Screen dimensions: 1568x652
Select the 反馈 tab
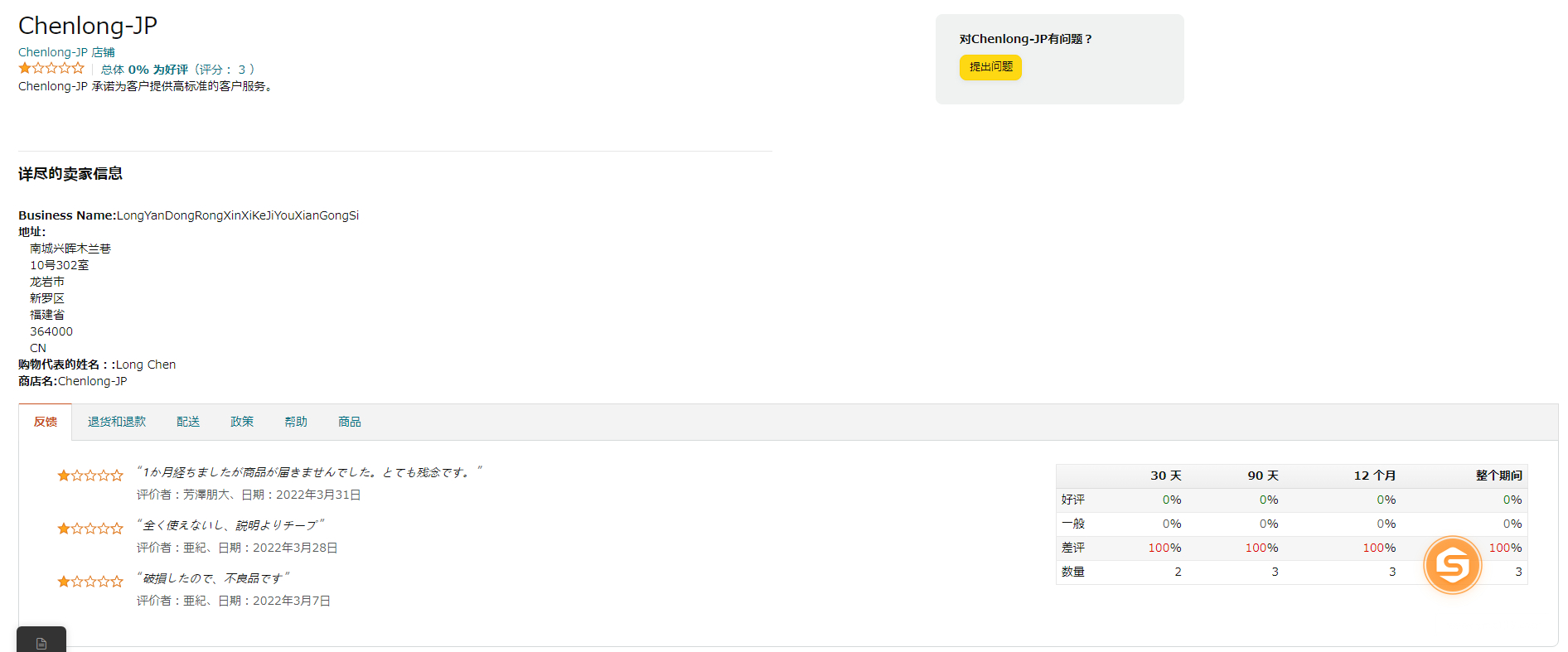click(x=46, y=422)
